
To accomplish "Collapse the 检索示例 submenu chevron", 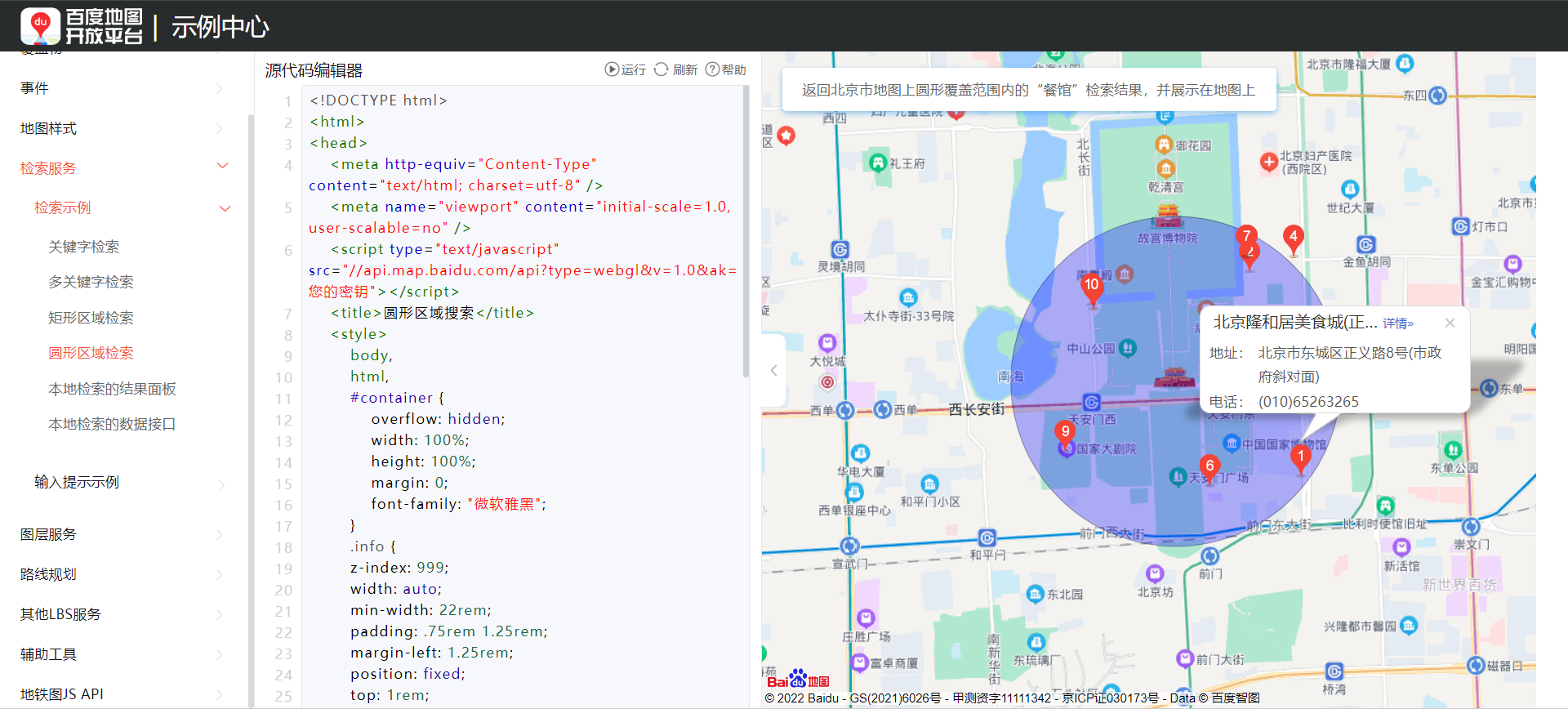I will tap(225, 208).
